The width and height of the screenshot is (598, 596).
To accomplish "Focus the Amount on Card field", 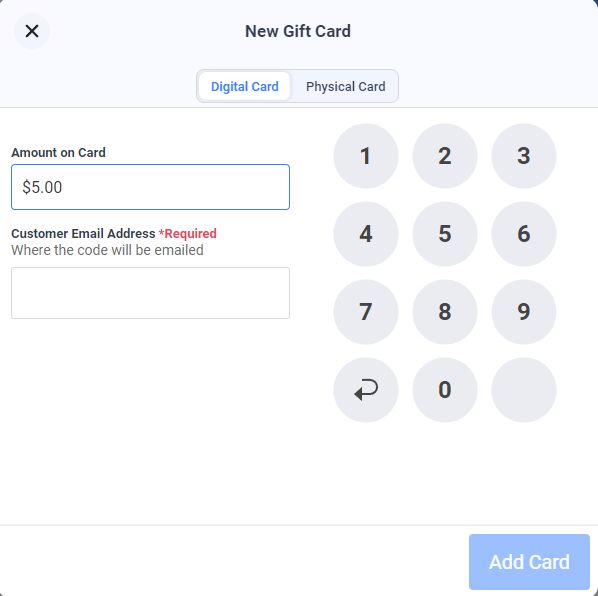I will pos(150,187).
